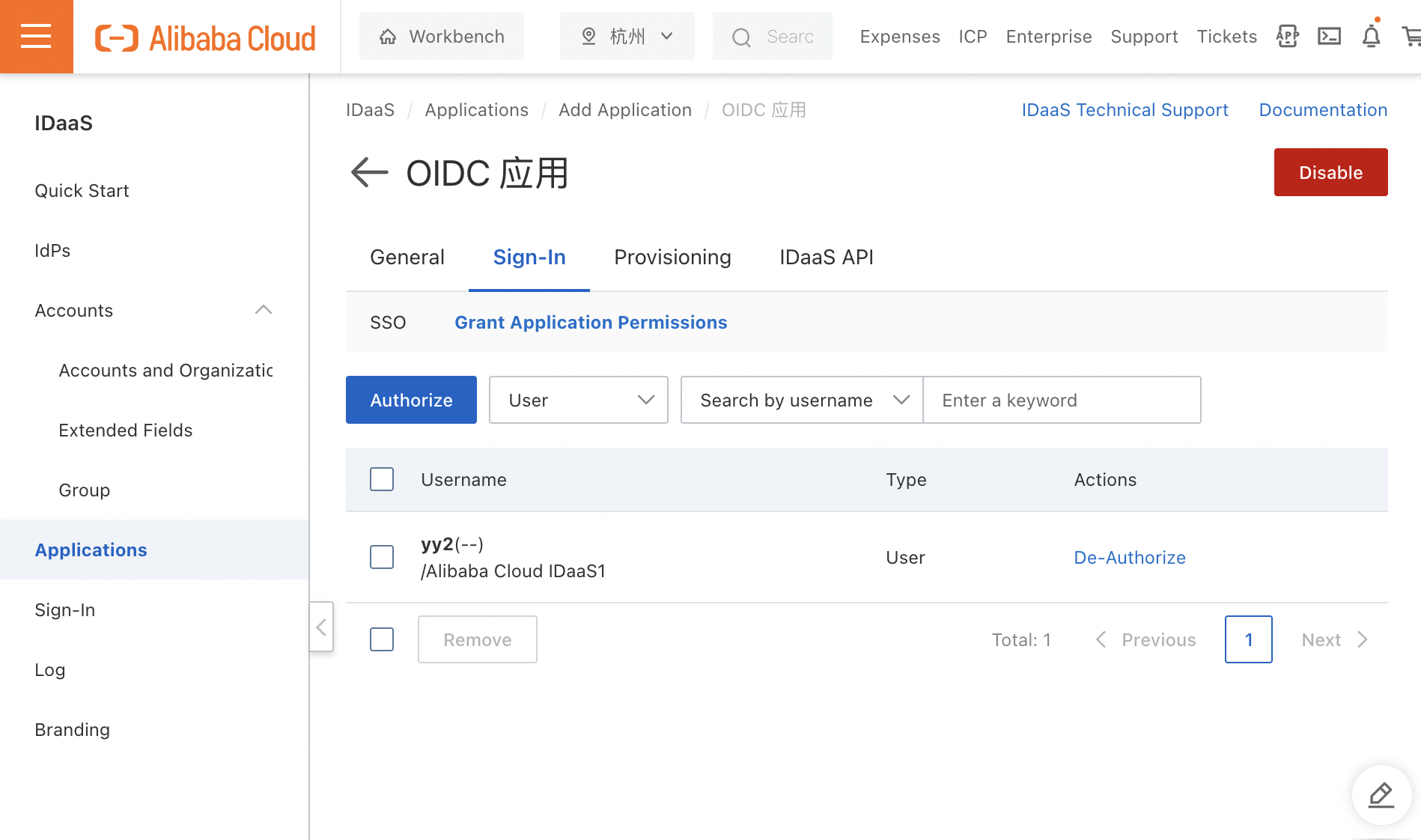Select the checkbox for user yy2
Viewport: 1421px width, 840px height.
point(381,557)
